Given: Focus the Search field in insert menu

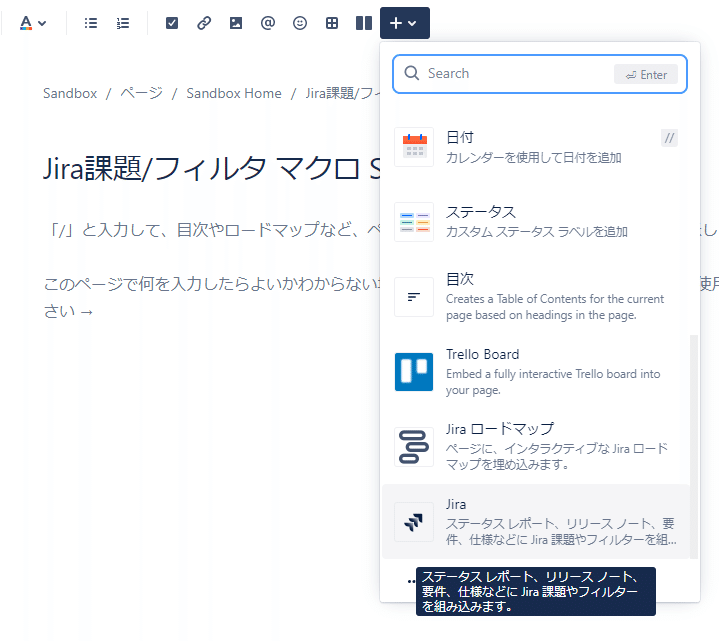Looking at the screenshot, I should click(540, 74).
